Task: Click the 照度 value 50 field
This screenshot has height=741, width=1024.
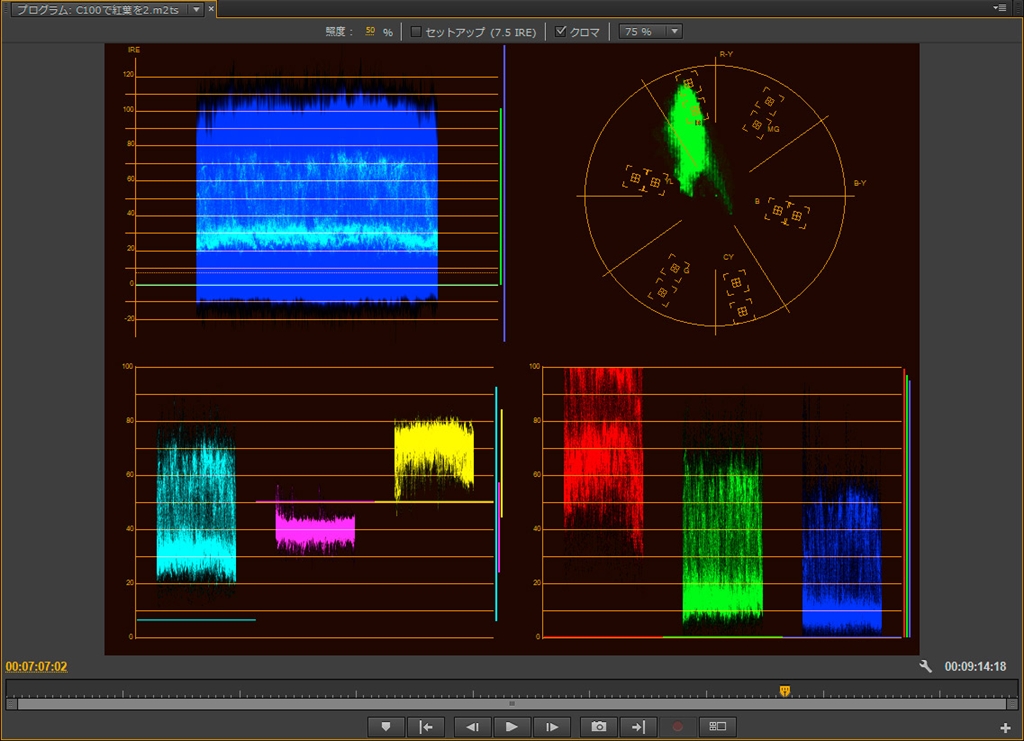Action: tap(370, 32)
